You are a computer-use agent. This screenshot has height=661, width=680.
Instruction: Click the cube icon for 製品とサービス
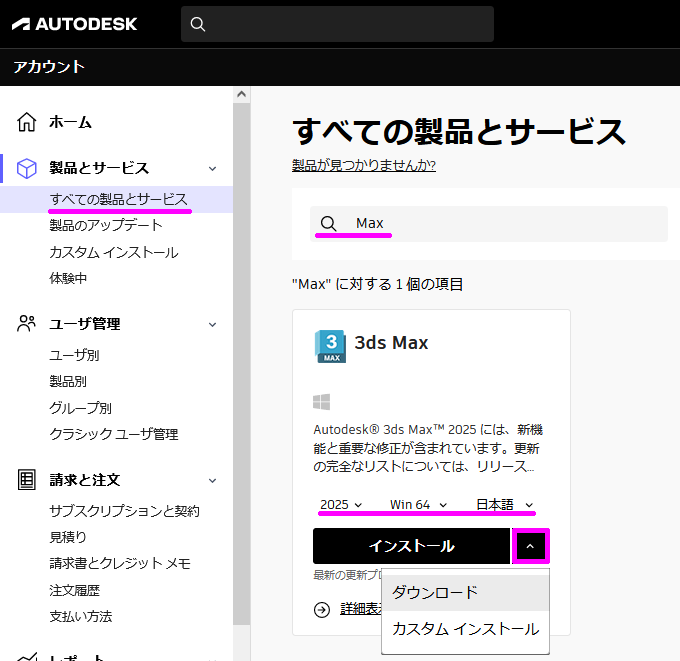point(26,168)
